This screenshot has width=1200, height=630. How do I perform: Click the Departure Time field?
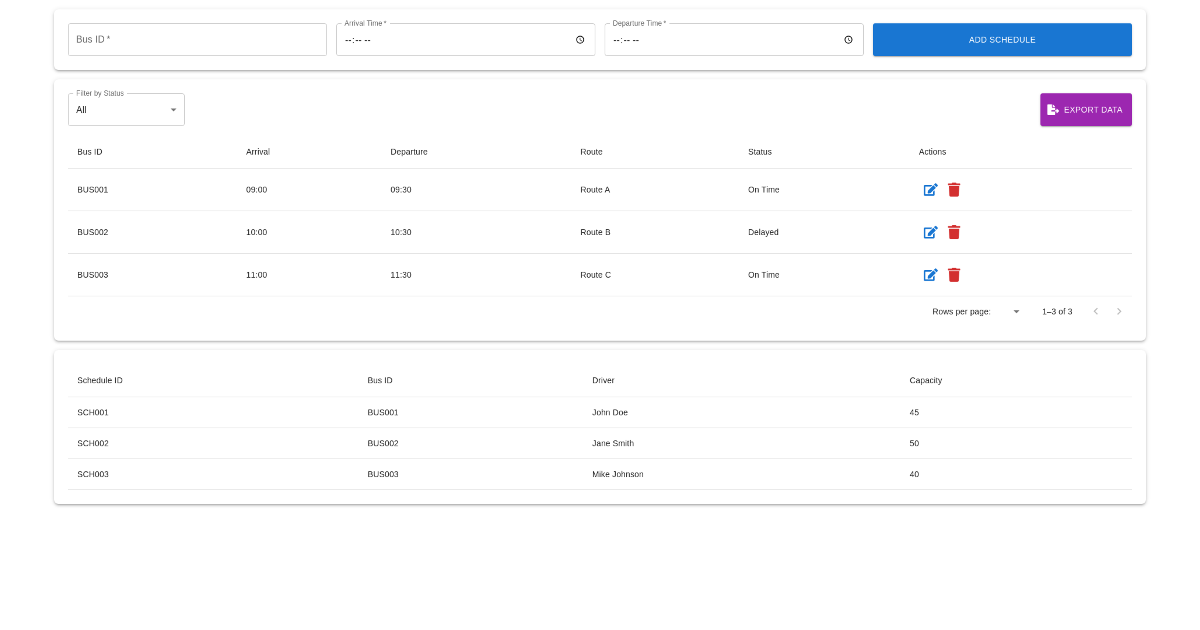click(x=720, y=40)
